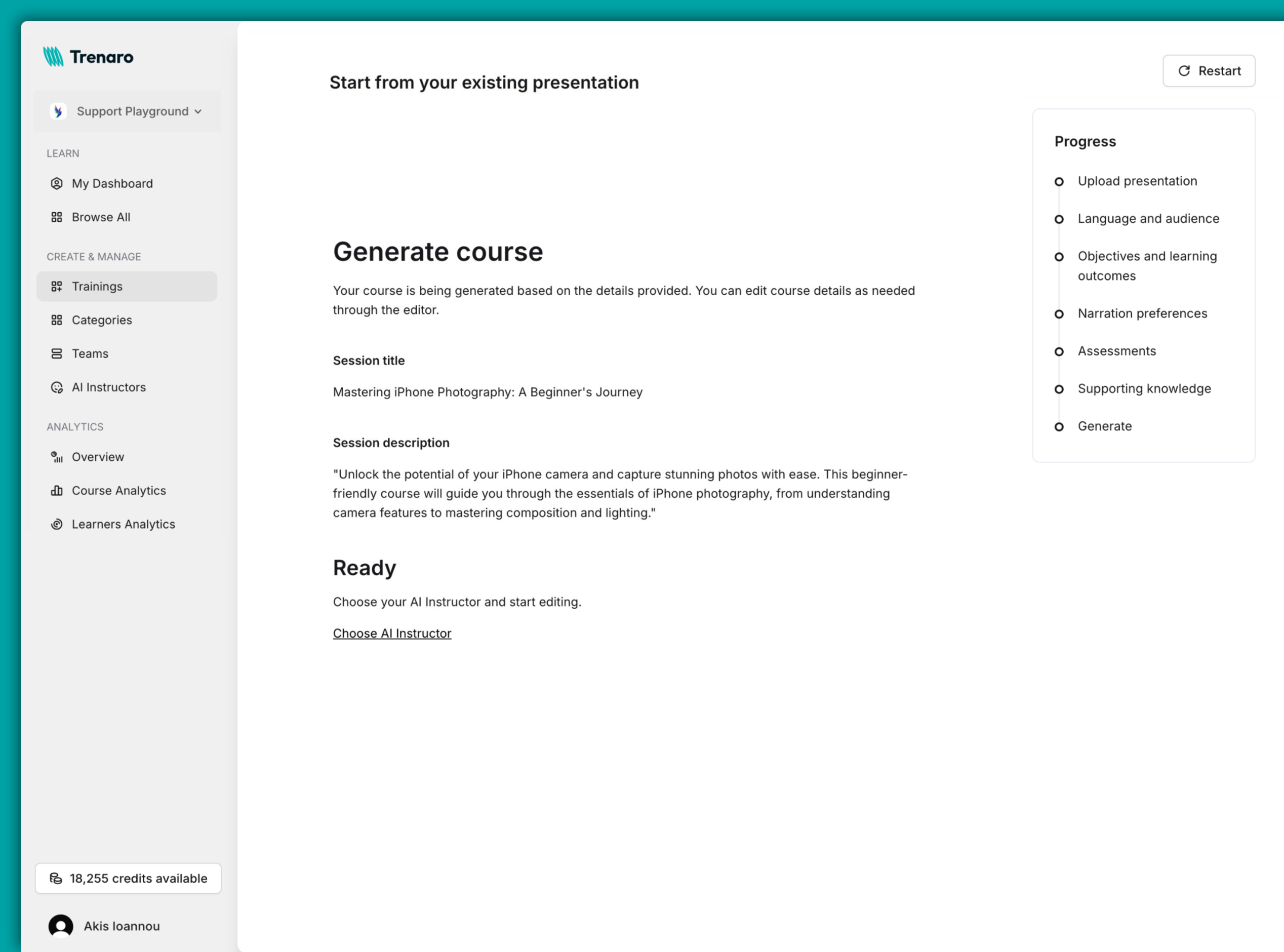Select the Browse All icon
Screen dimensions: 1284x952
tap(56, 217)
